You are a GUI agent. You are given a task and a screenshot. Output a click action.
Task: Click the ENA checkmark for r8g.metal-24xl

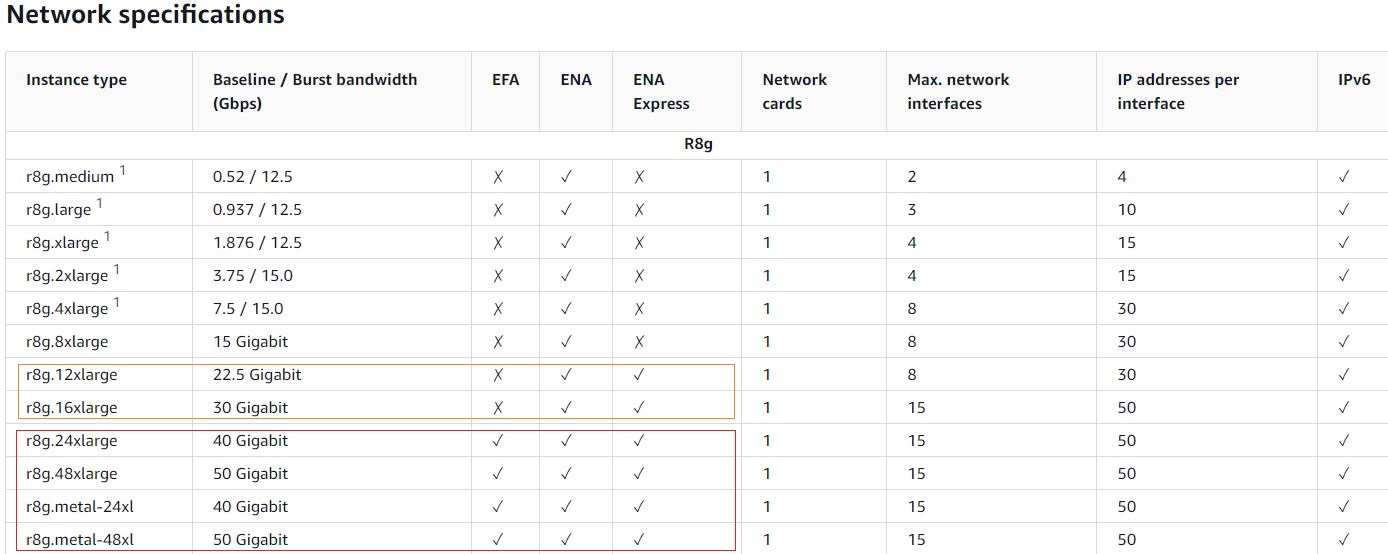pos(566,507)
